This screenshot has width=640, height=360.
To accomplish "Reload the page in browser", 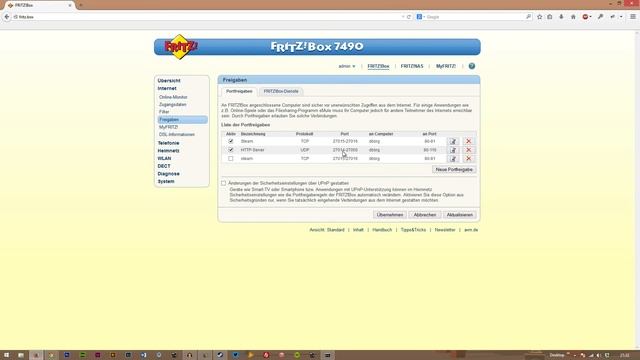I will (409, 17).
